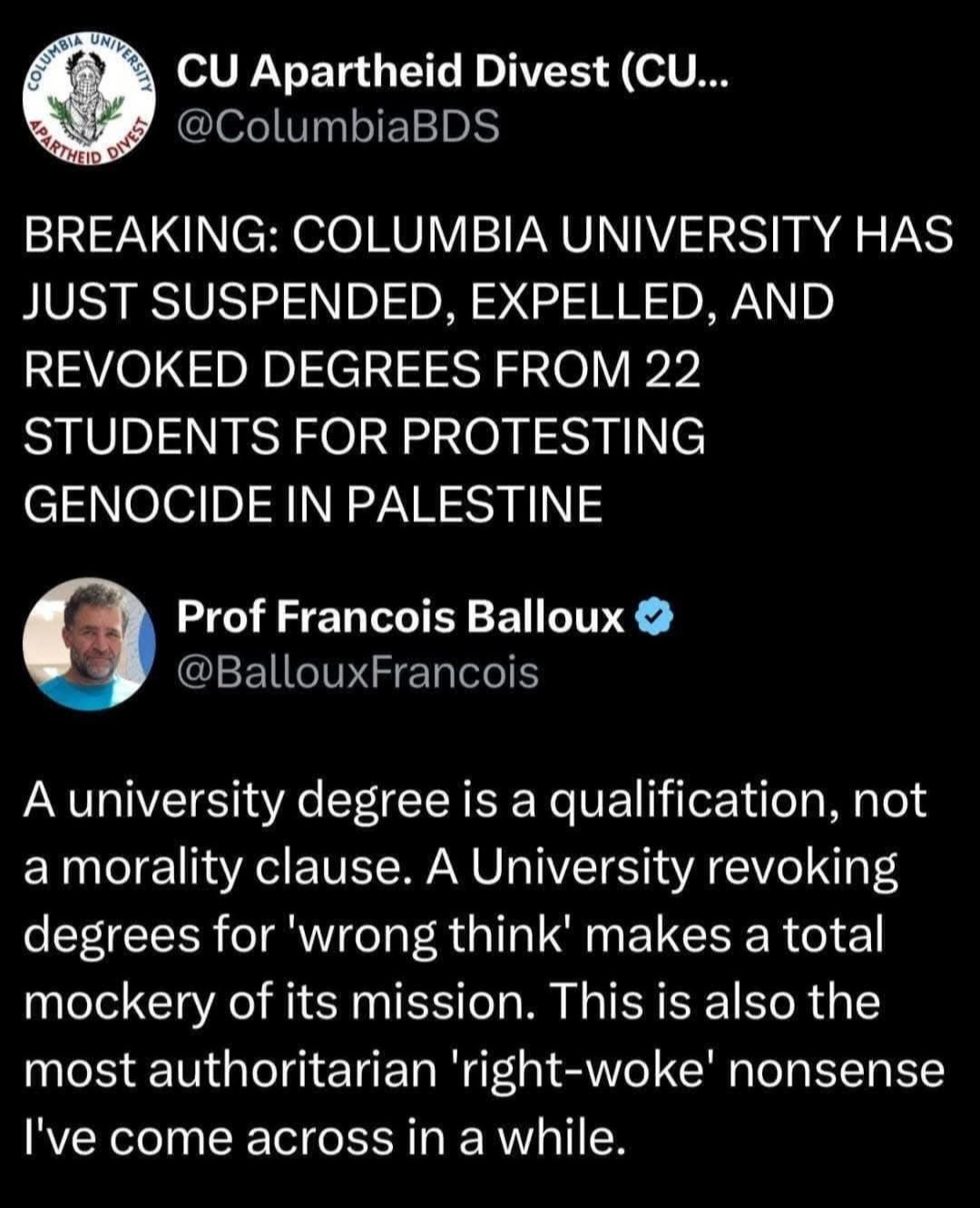Click "REVOKED DEGREES FROM" text
This screenshot has height=1208, width=980.
click(x=327, y=369)
